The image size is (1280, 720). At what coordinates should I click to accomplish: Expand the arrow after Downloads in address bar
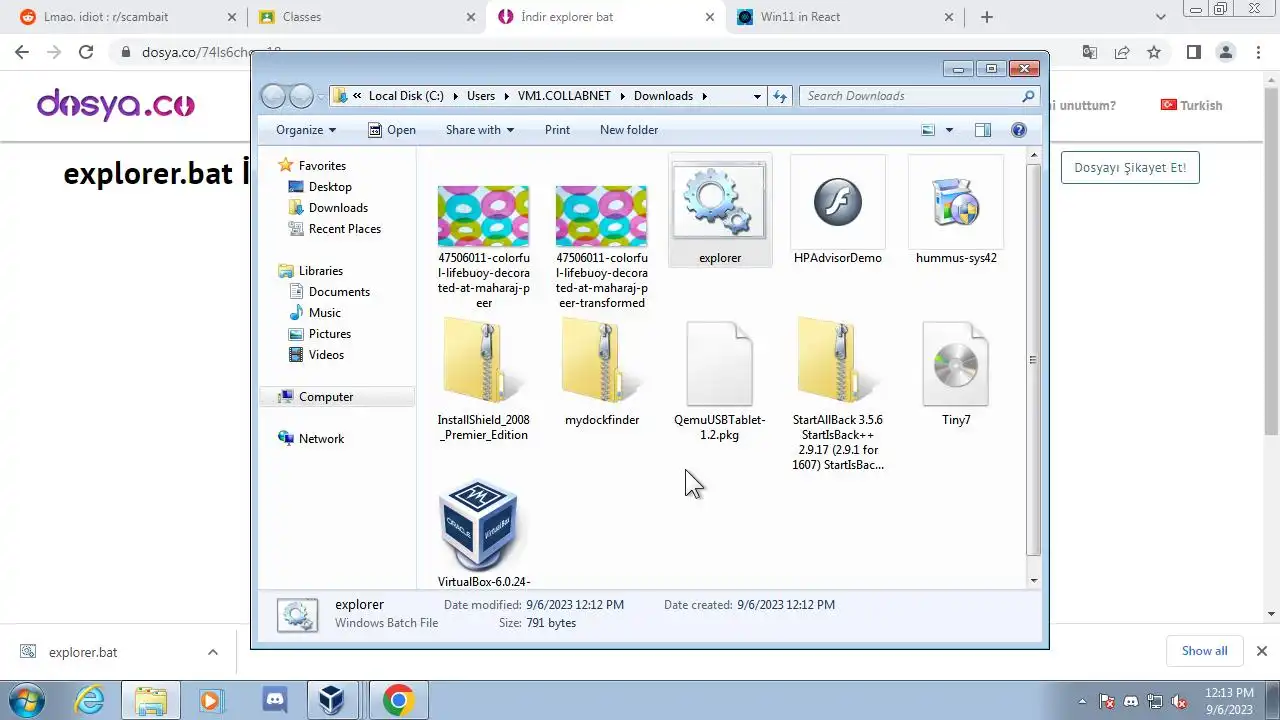[x=704, y=96]
